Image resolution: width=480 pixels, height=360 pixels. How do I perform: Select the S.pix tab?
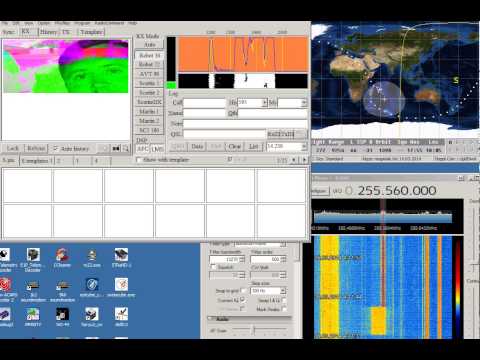9,161
